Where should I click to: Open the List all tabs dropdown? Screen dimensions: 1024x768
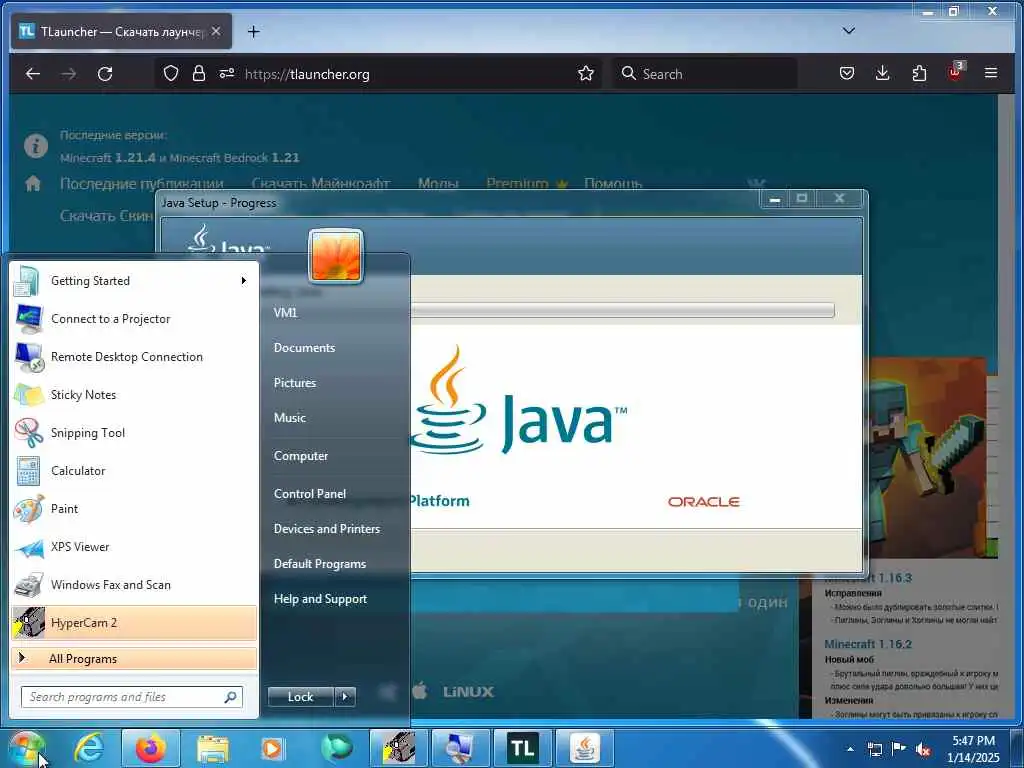pos(848,31)
